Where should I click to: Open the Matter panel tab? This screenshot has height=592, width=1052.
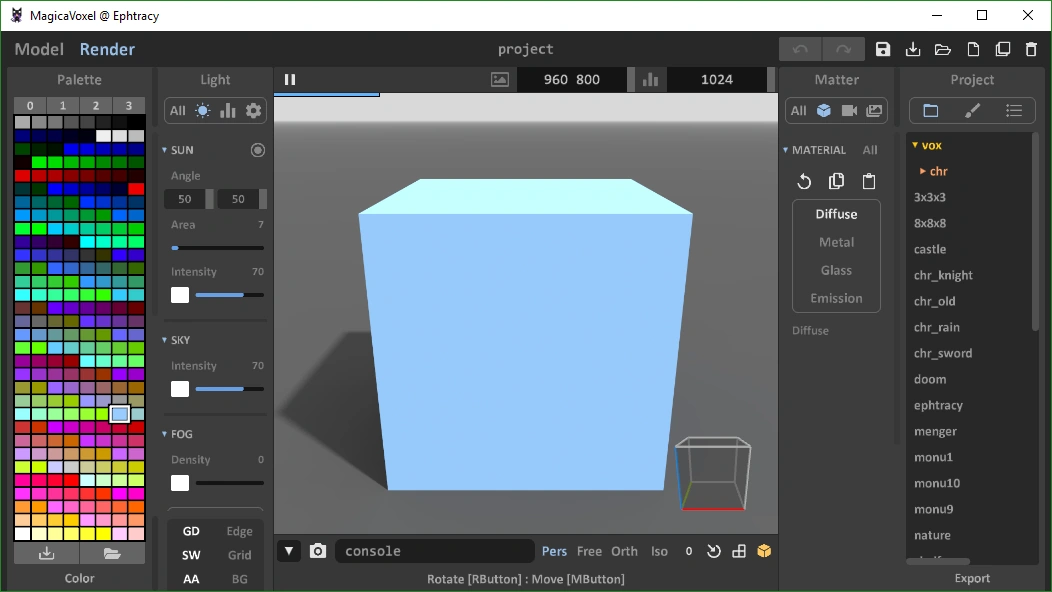[838, 79]
